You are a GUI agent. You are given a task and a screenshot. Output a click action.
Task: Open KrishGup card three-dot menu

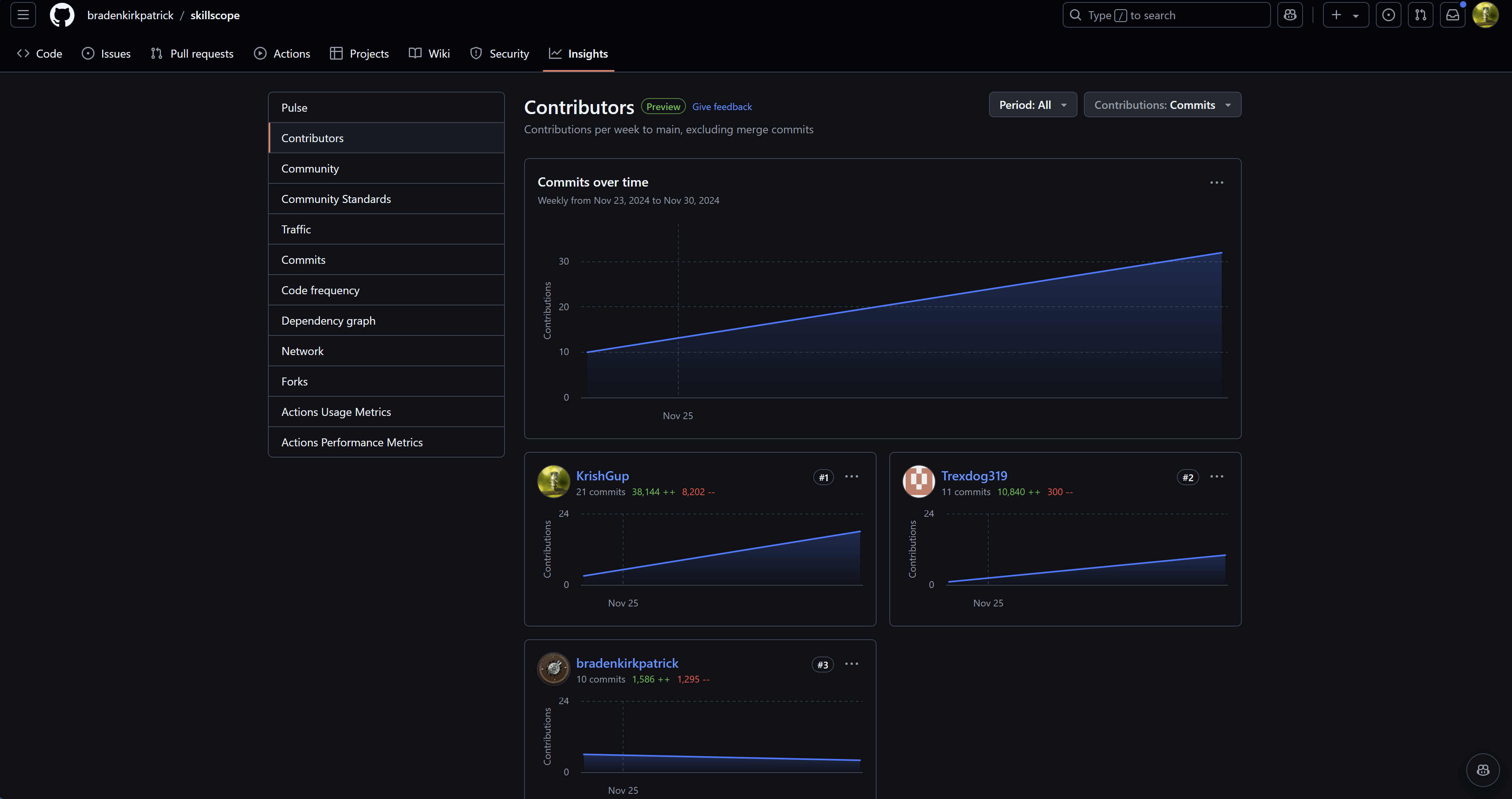851,476
